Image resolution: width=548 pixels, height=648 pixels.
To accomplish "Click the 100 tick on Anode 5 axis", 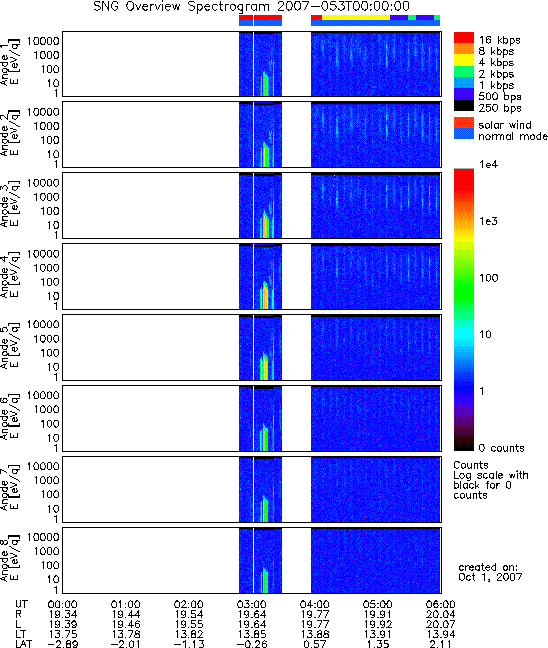I will 50,353.
